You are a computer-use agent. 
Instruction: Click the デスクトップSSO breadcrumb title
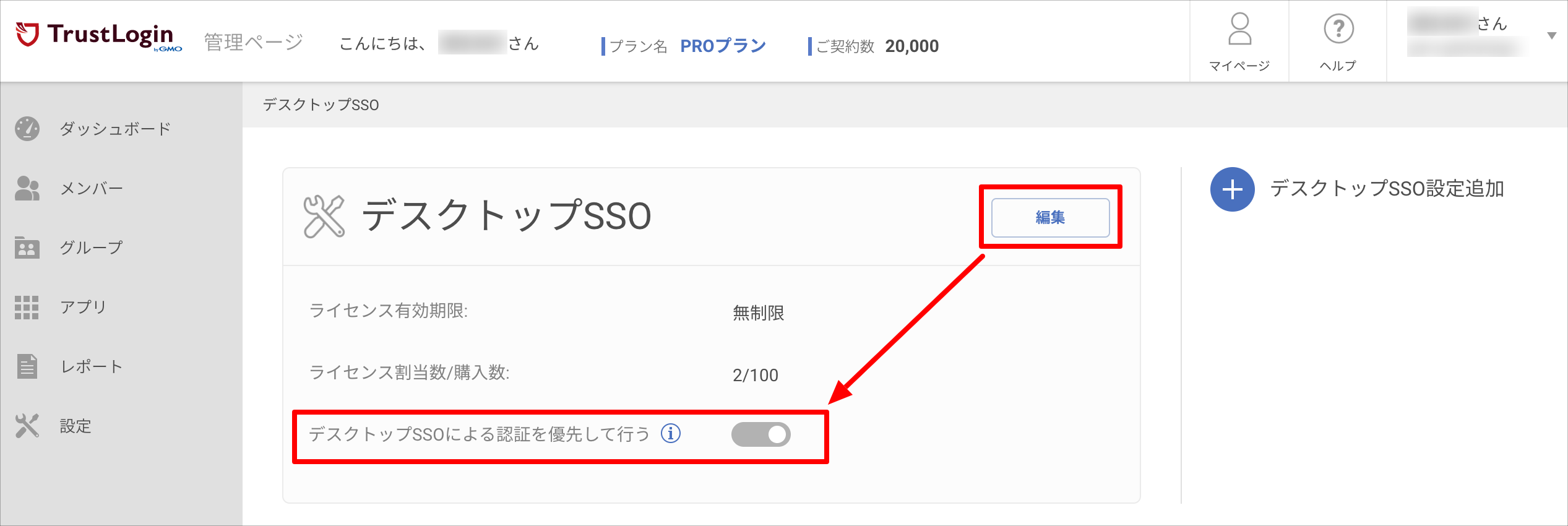(x=321, y=105)
